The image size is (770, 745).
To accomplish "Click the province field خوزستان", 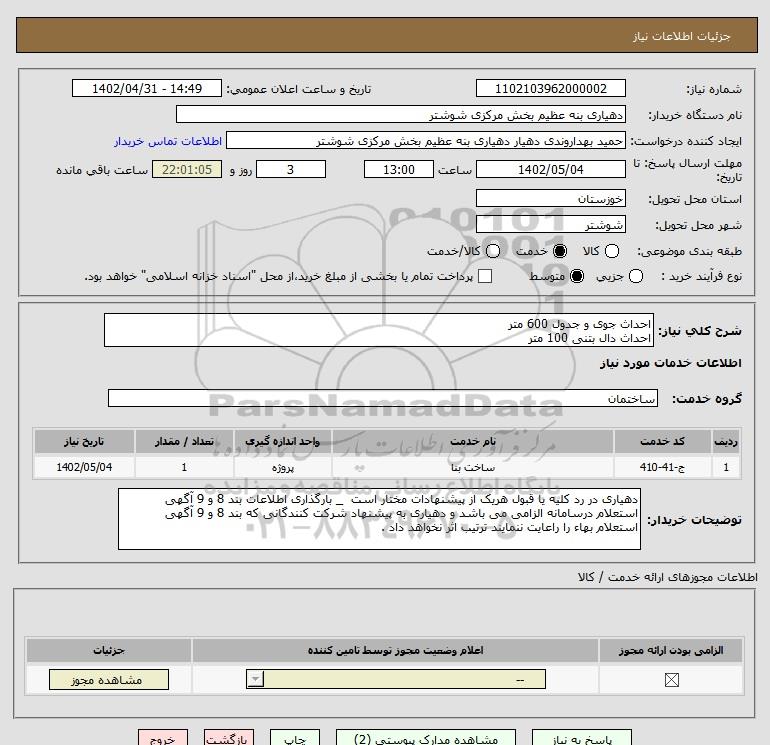I will point(550,199).
